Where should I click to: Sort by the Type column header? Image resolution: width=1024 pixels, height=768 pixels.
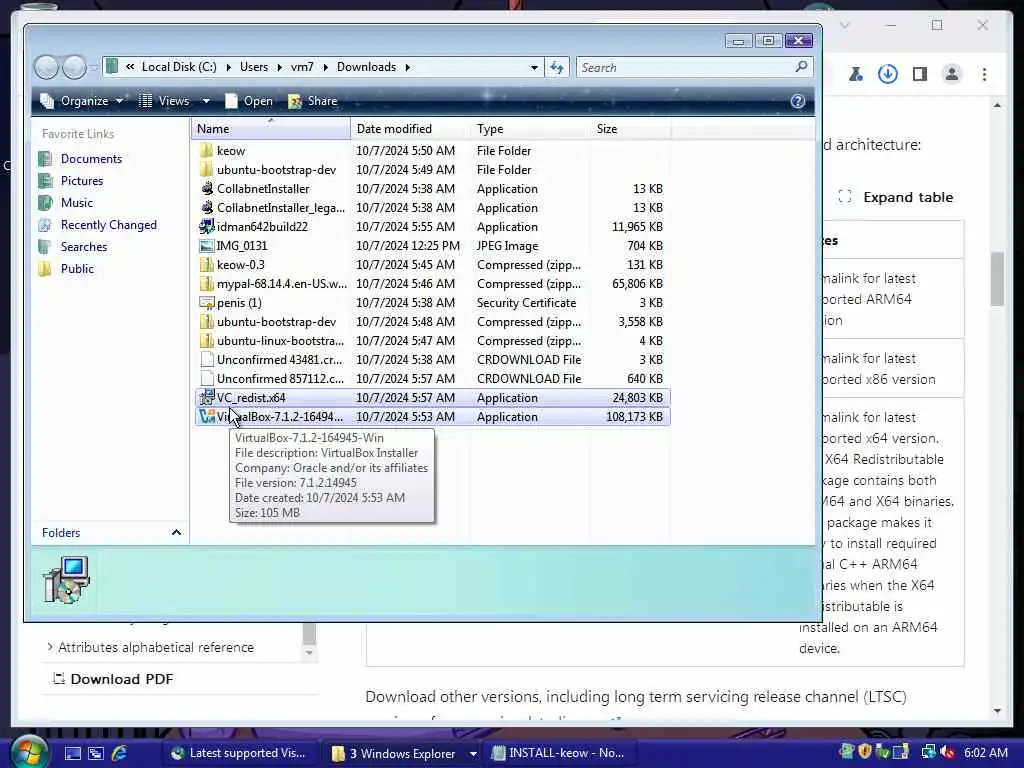tap(529, 129)
